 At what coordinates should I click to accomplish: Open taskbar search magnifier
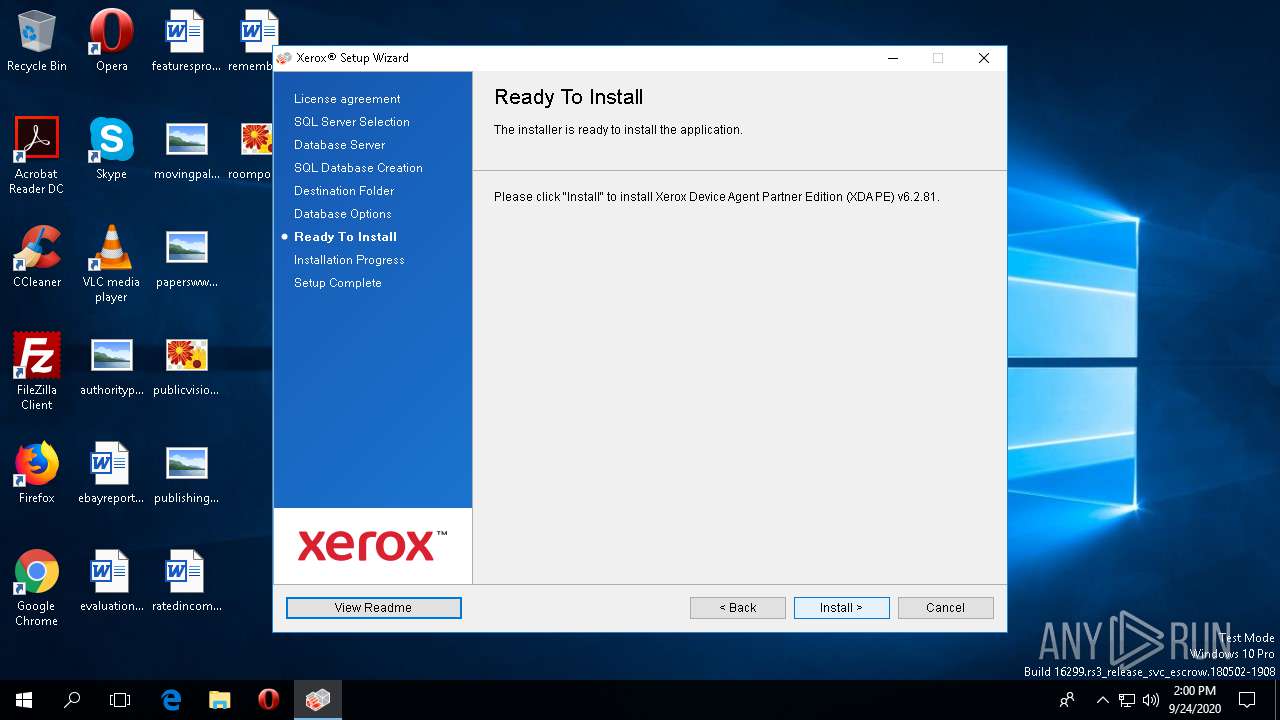72,700
